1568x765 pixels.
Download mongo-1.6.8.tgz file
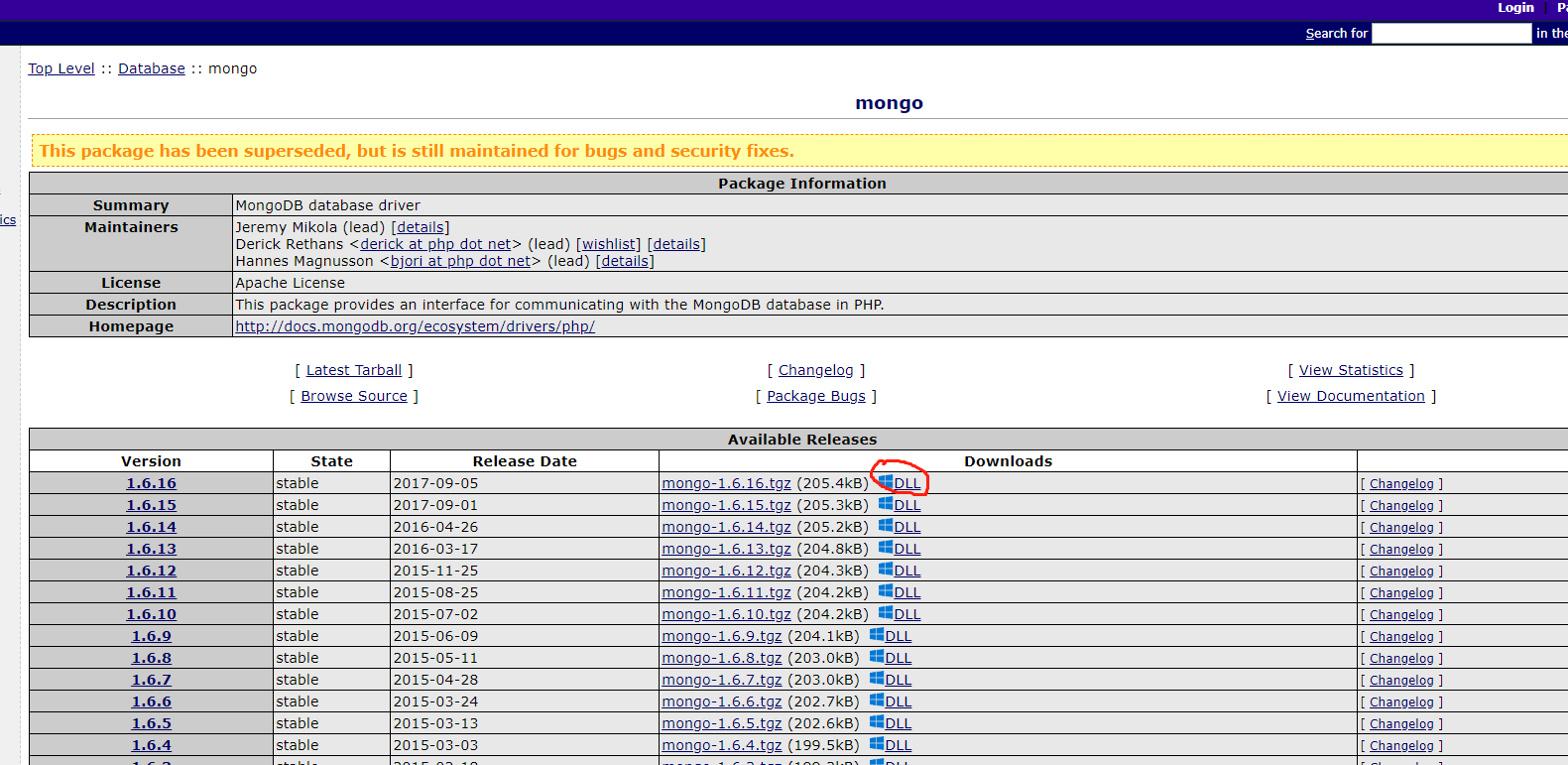(722, 658)
